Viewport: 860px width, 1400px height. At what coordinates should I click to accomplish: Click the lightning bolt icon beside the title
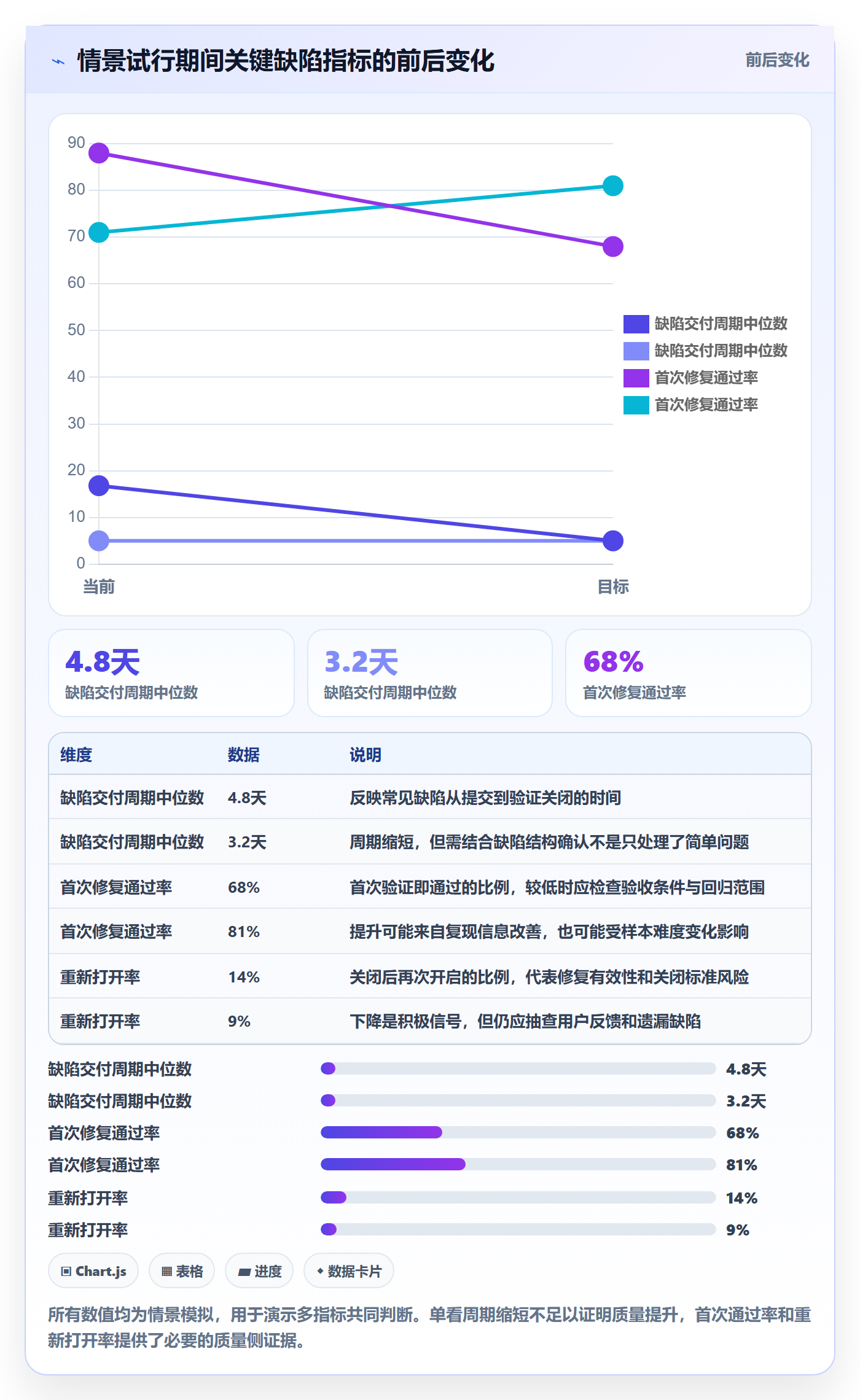tap(58, 61)
